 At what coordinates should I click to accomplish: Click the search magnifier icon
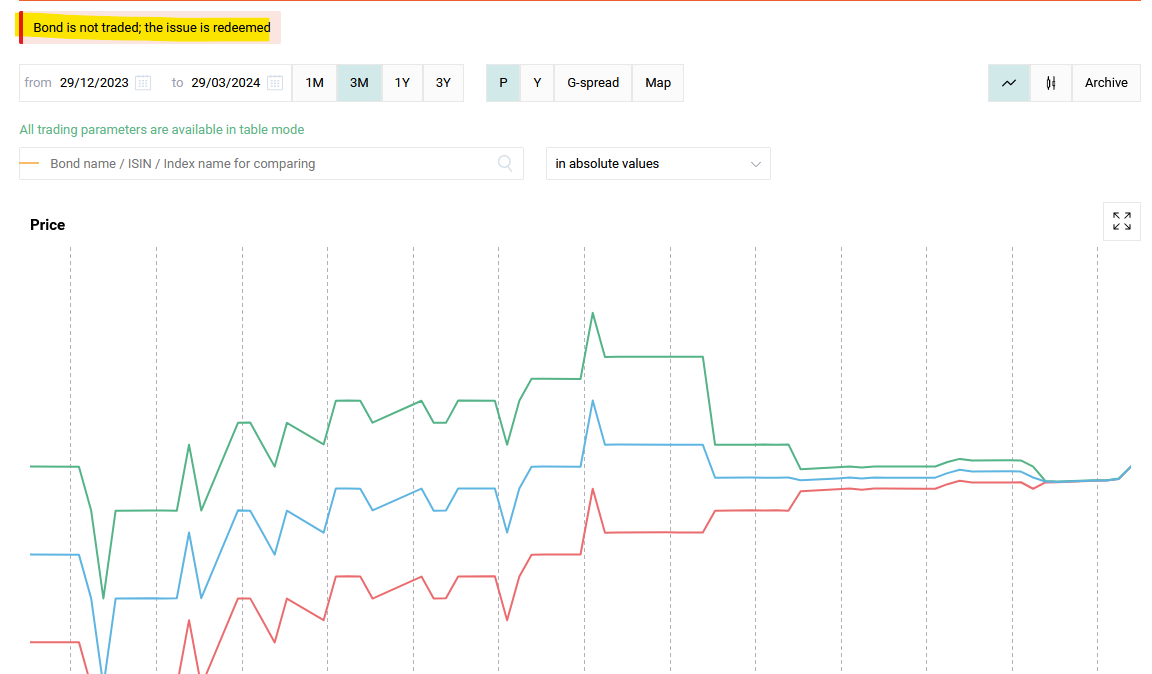pyautogui.click(x=505, y=164)
